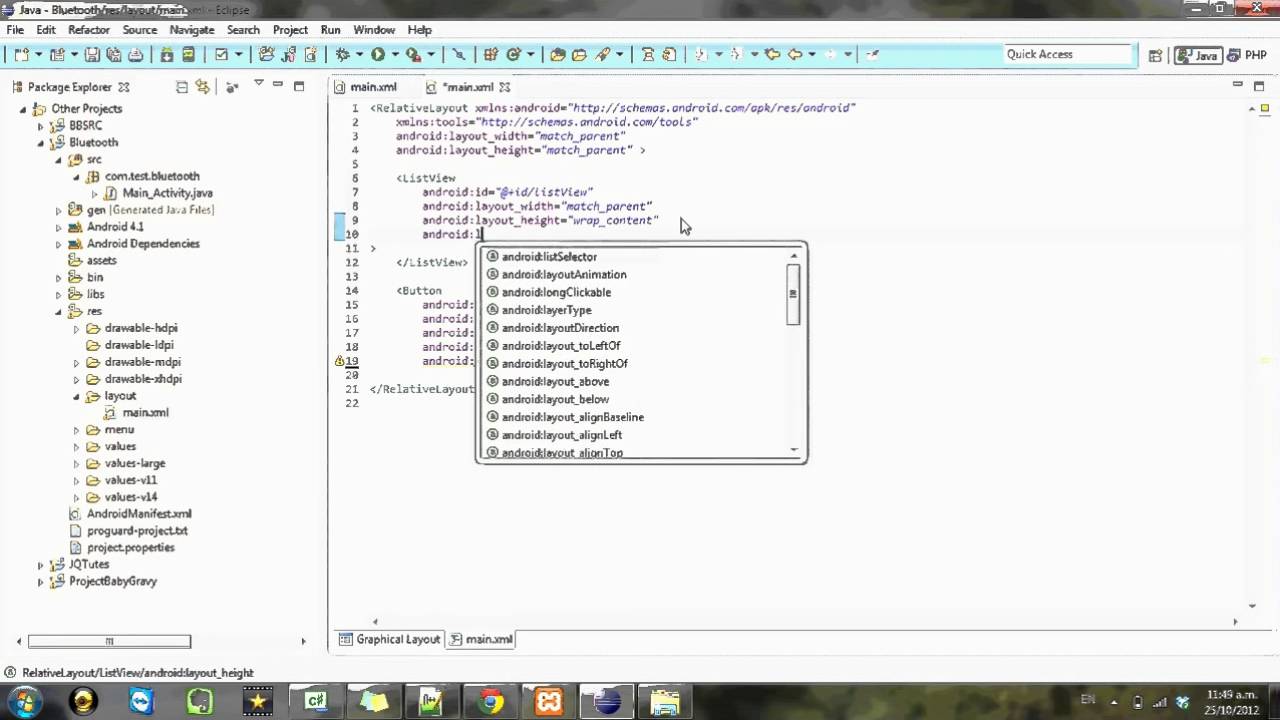
Task: Open Chrome from the taskbar
Action: click(x=491, y=702)
